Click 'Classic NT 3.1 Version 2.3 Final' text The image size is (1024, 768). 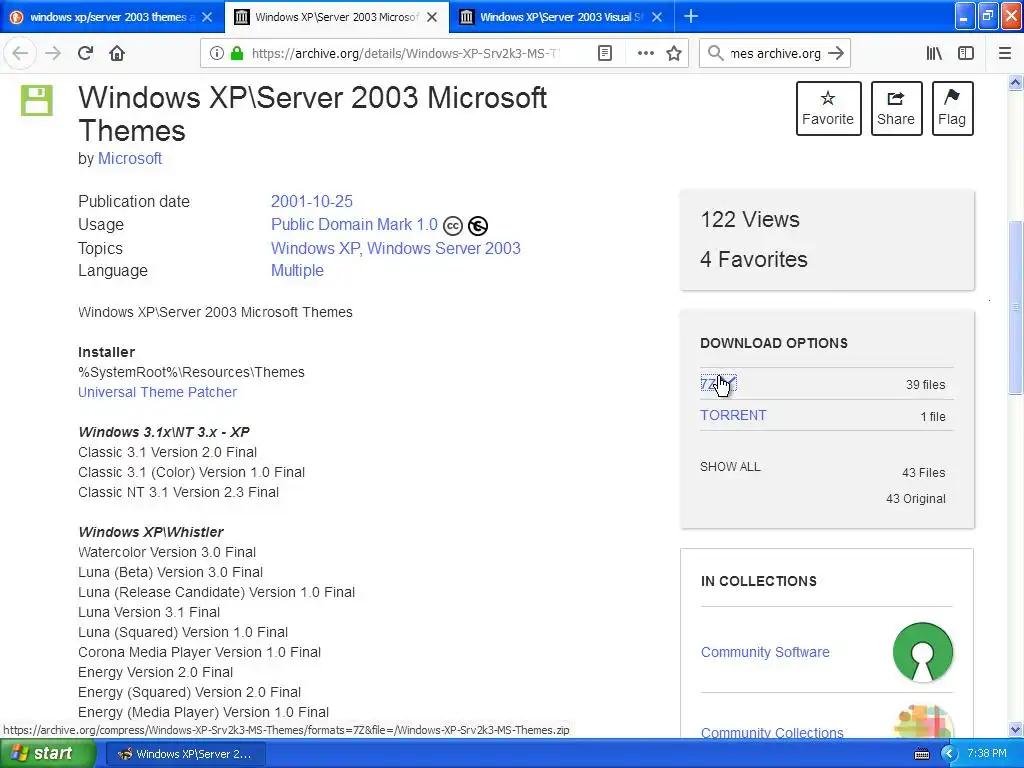pos(178,492)
